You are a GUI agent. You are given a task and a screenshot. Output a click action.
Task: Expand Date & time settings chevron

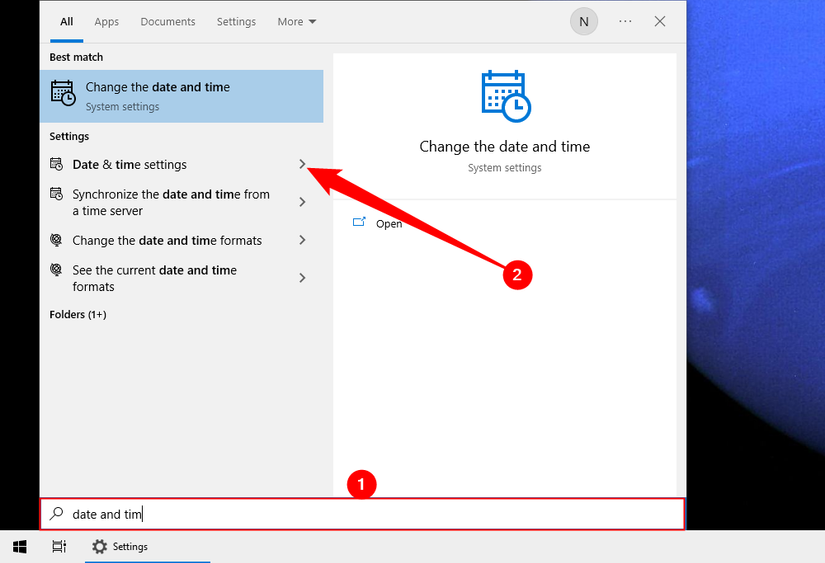click(302, 164)
